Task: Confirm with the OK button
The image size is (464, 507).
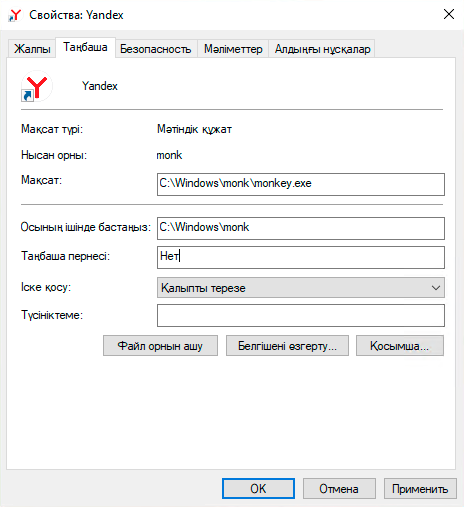Action: click(258, 489)
